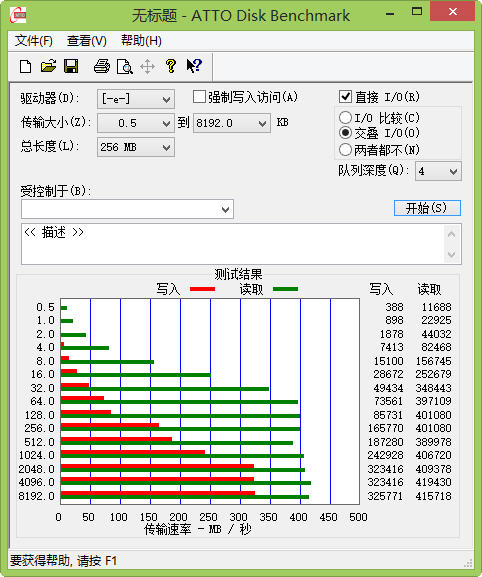
Task: Maximize the ATTO Disk Benchmark window
Action: (x=417, y=12)
